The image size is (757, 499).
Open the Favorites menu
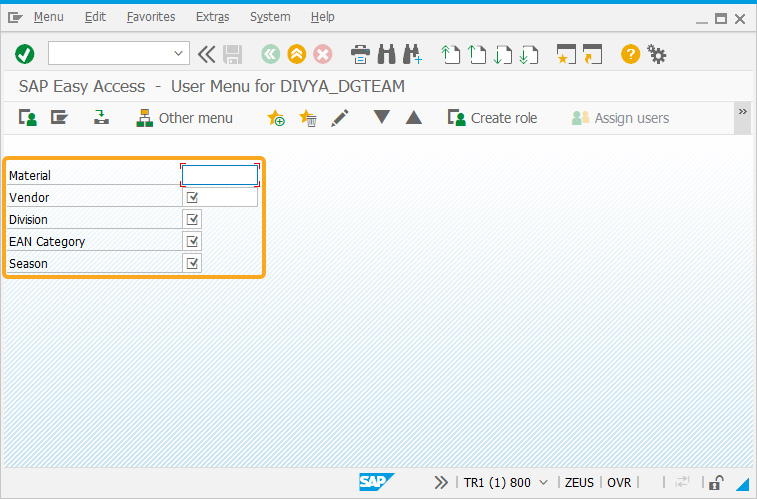(x=151, y=17)
